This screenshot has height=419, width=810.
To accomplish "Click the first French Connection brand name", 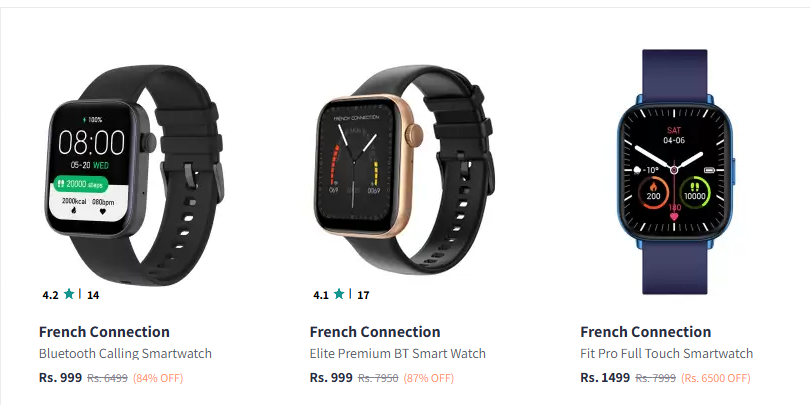I will pos(104,332).
